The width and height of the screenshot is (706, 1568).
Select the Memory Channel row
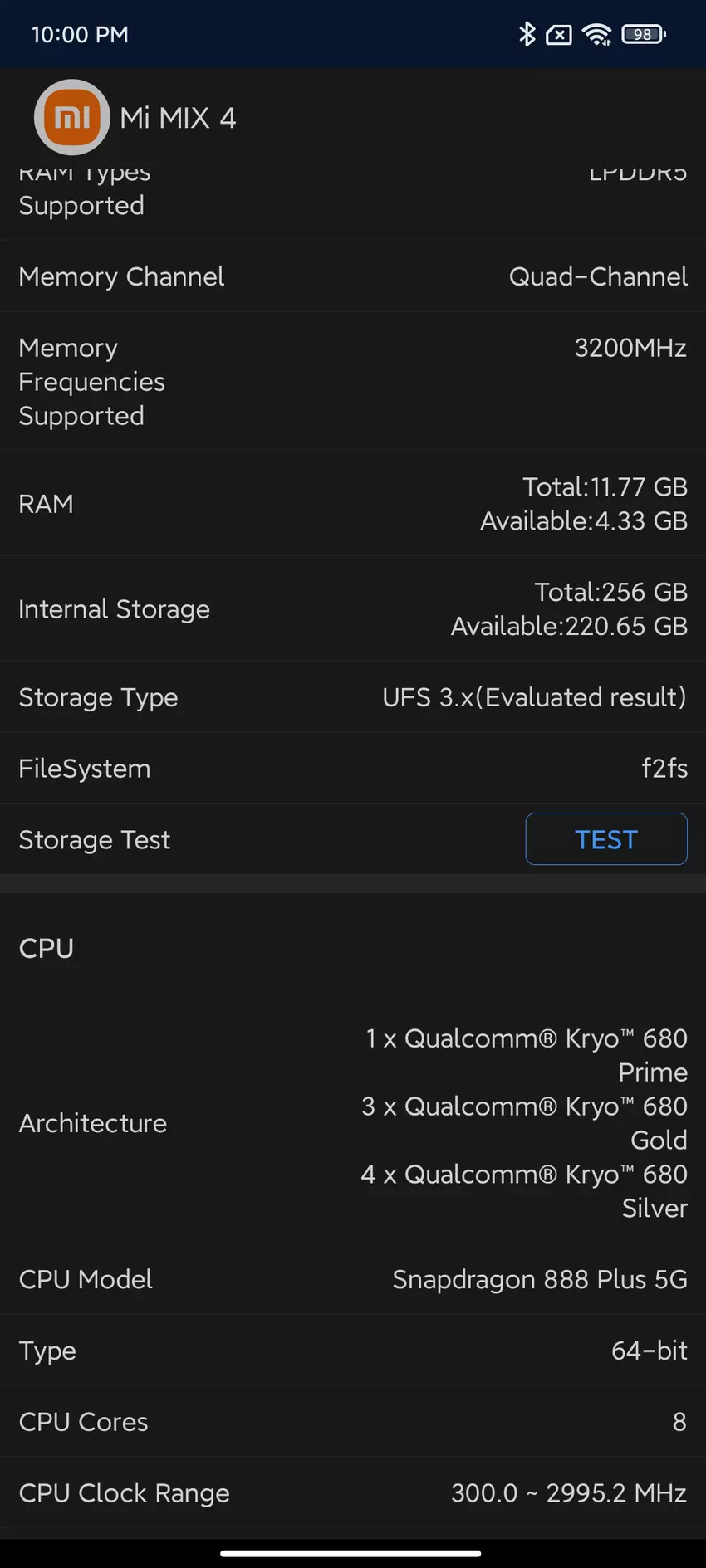(x=353, y=276)
